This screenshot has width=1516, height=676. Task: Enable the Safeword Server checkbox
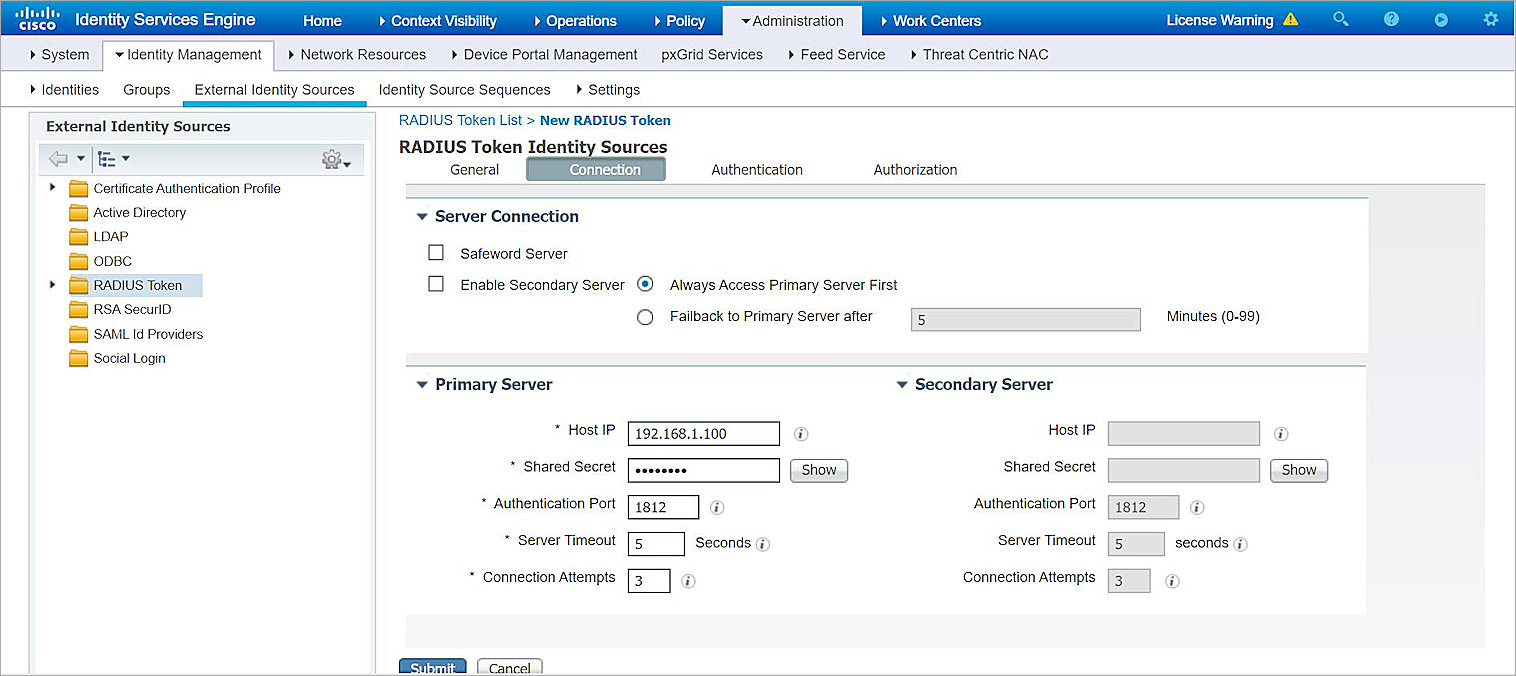point(436,253)
